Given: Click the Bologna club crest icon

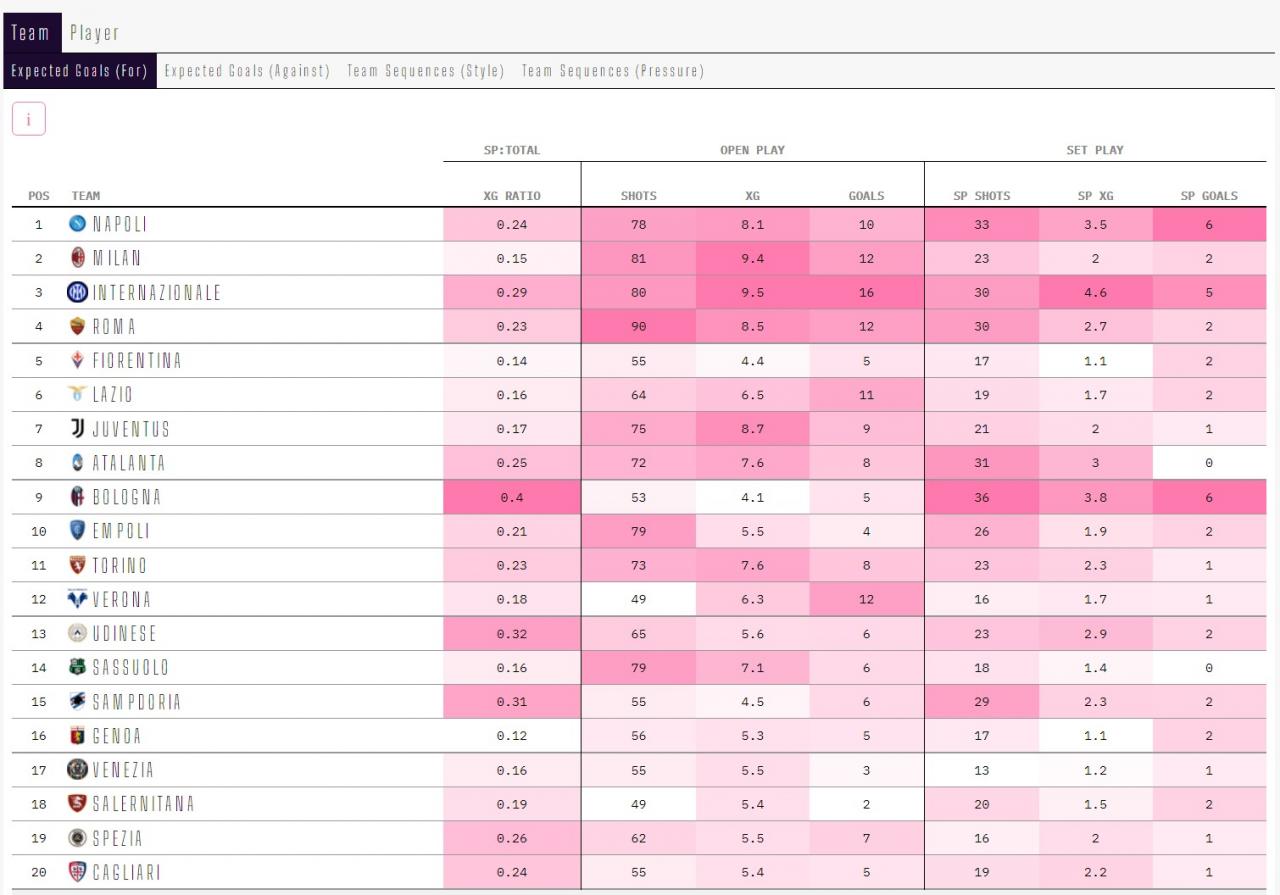Looking at the screenshot, I should 77,496.
